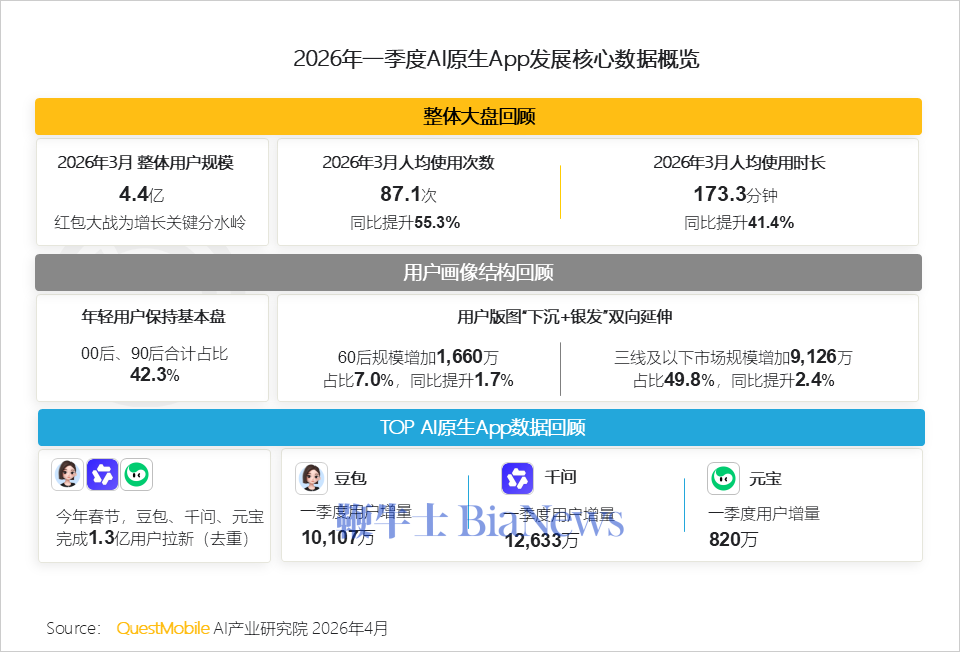The image size is (960, 652).
Task: Click Qianwen's 12,633万 quarterly user growth number
Action: click(541, 540)
